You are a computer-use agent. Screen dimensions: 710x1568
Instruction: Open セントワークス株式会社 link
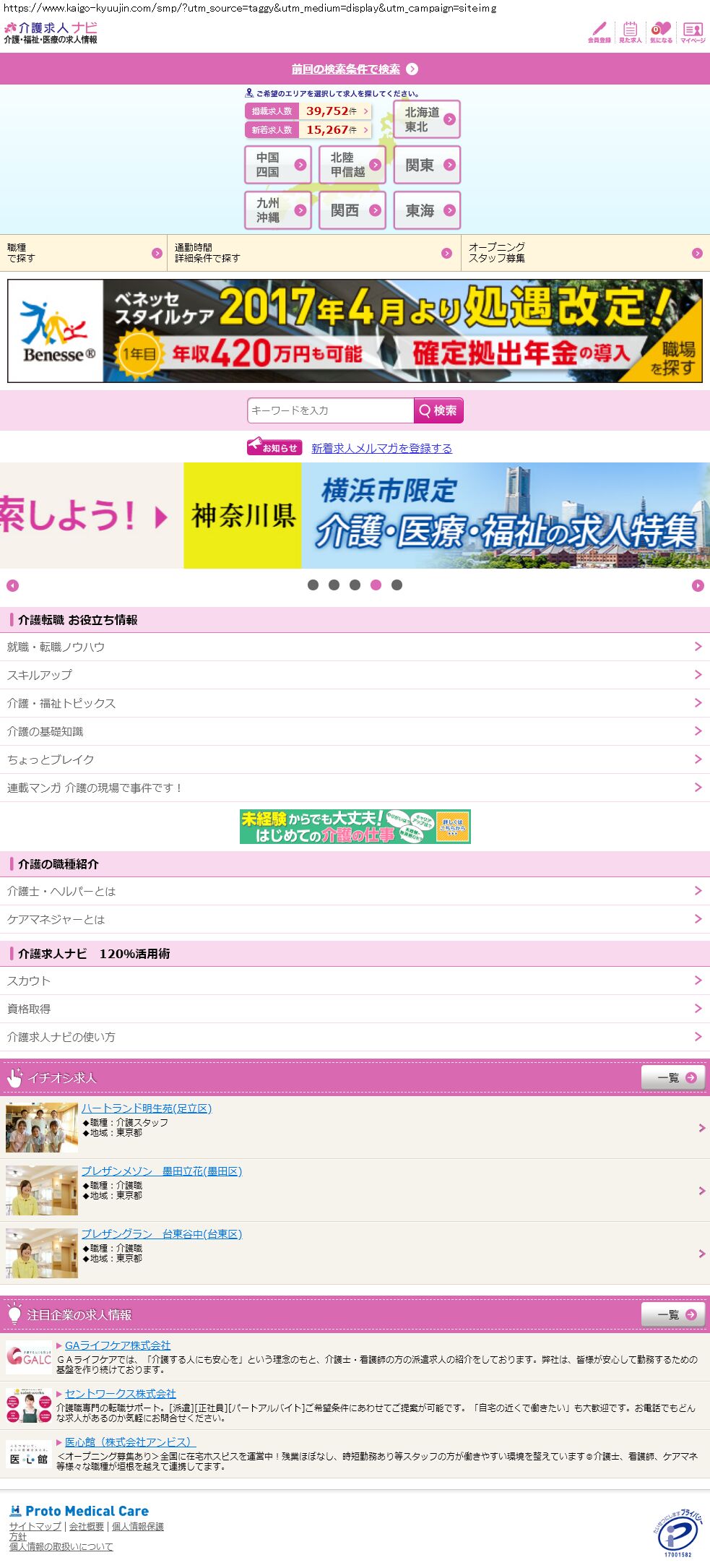pyautogui.click(x=121, y=1393)
